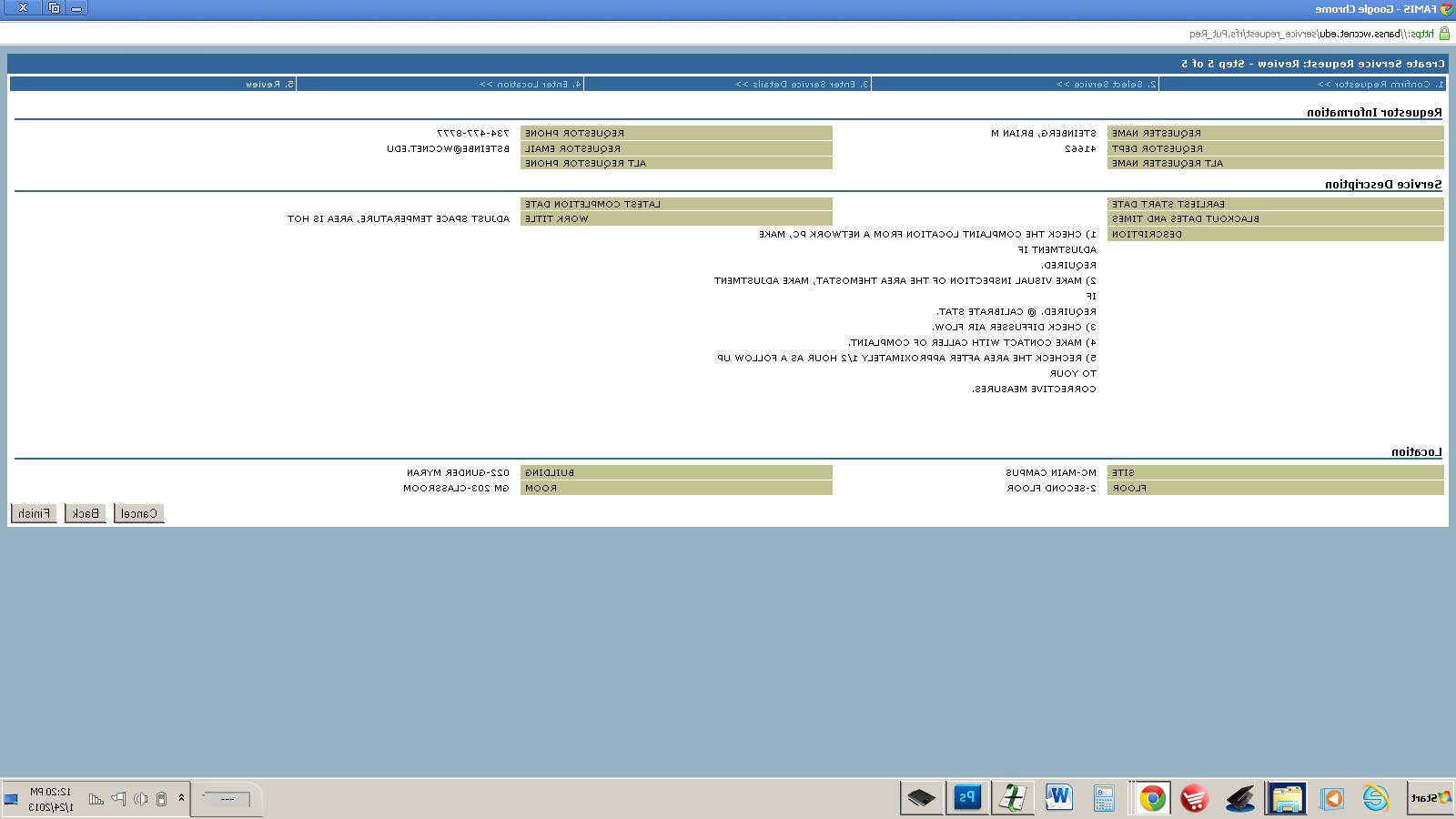This screenshot has width=1456, height=819.
Task: Click the Requestor Information section heading
Action: click(1374, 113)
